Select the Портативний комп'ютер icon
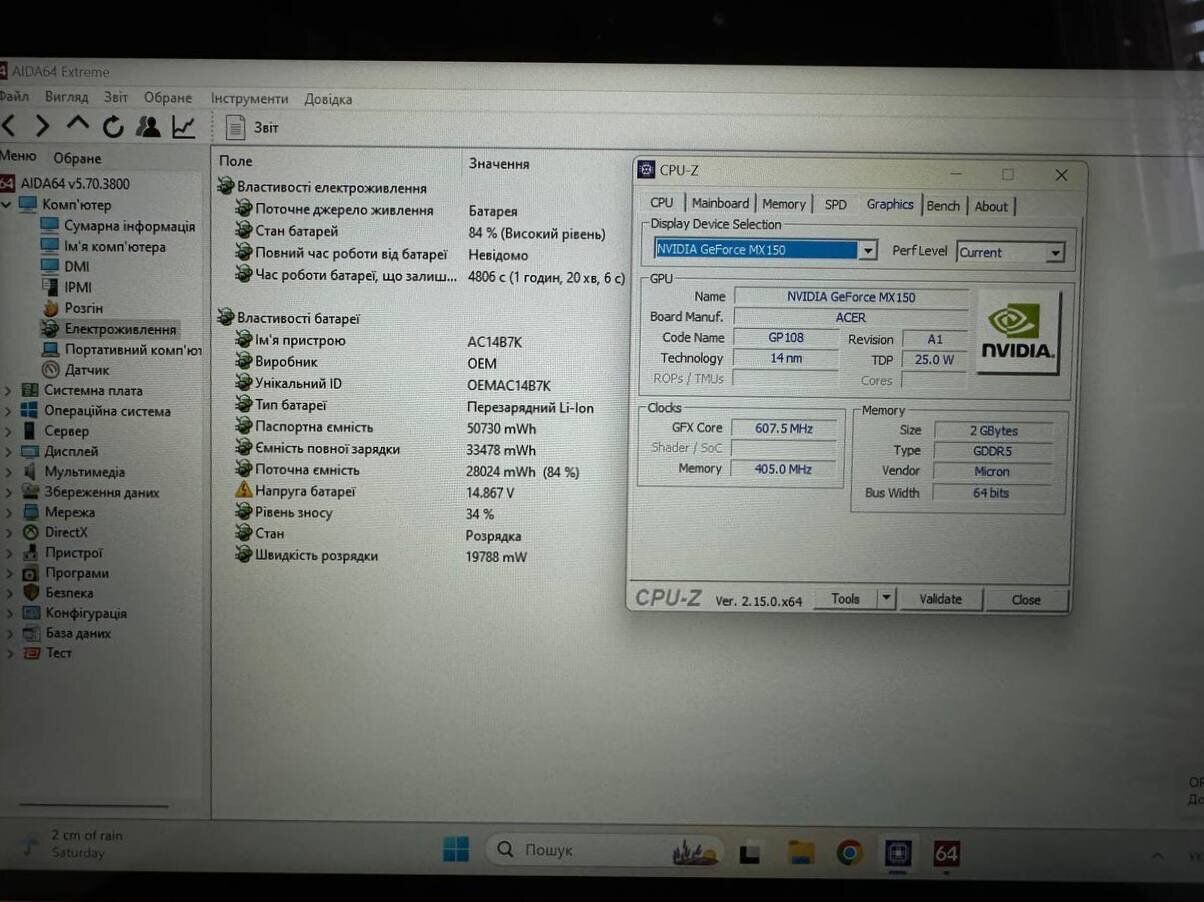The height and width of the screenshot is (902, 1204). coord(49,349)
